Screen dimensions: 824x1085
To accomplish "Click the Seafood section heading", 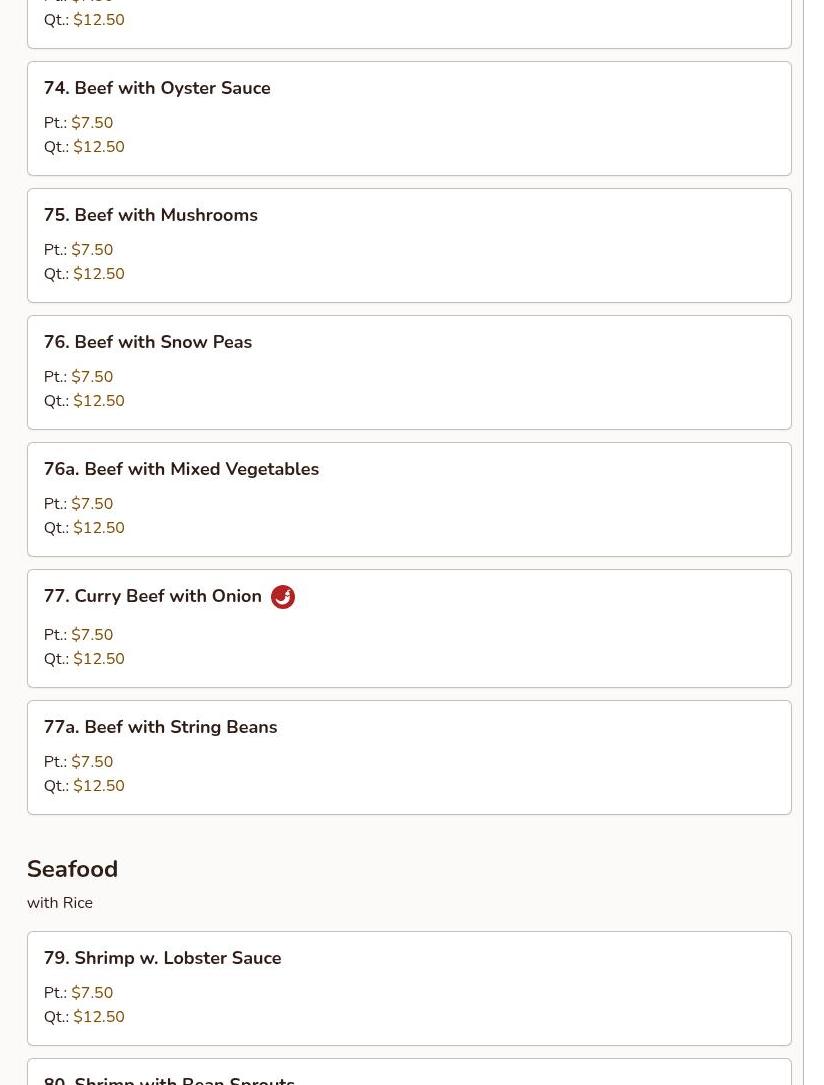I will [x=72, y=869].
